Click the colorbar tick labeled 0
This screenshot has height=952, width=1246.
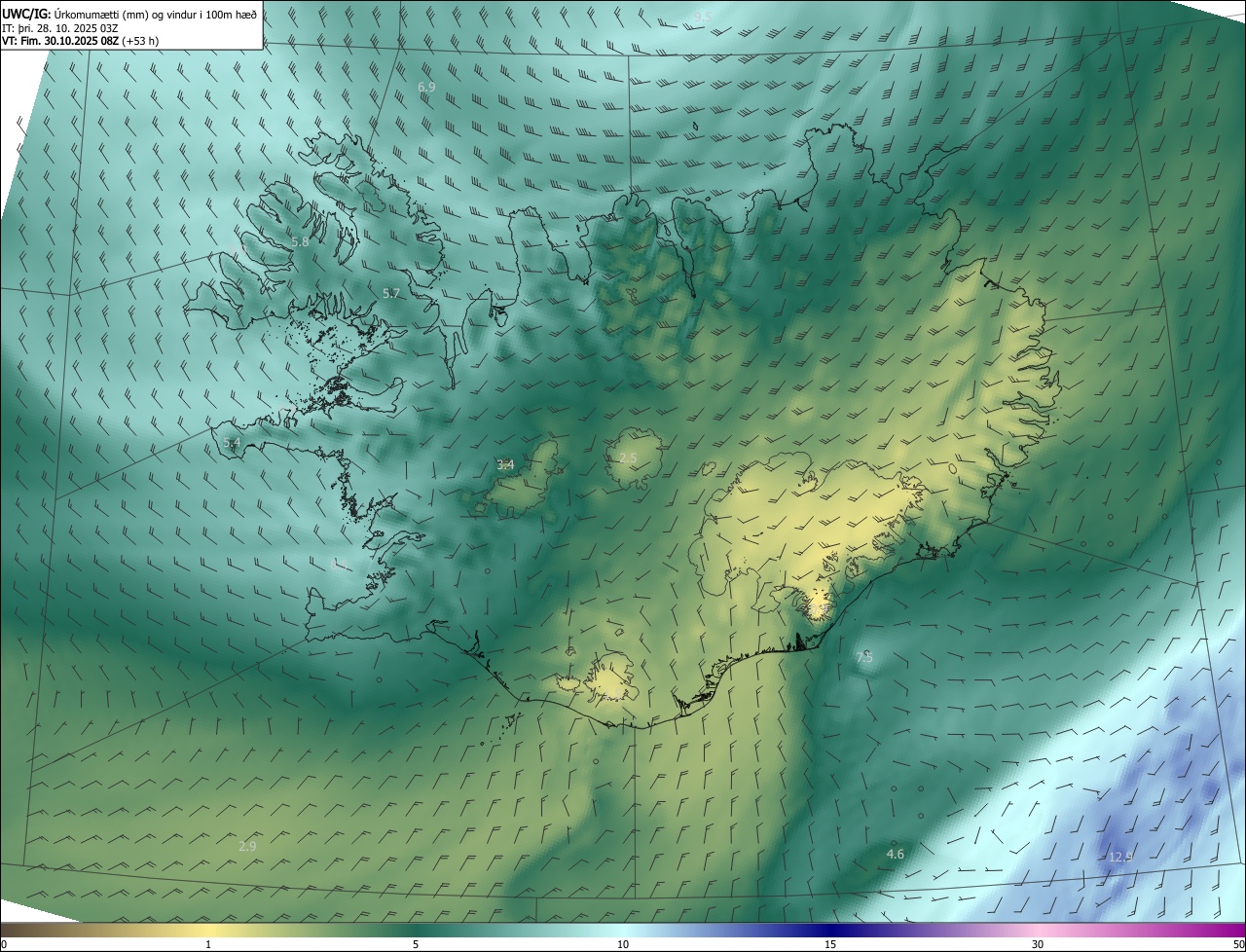(x=3, y=944)
